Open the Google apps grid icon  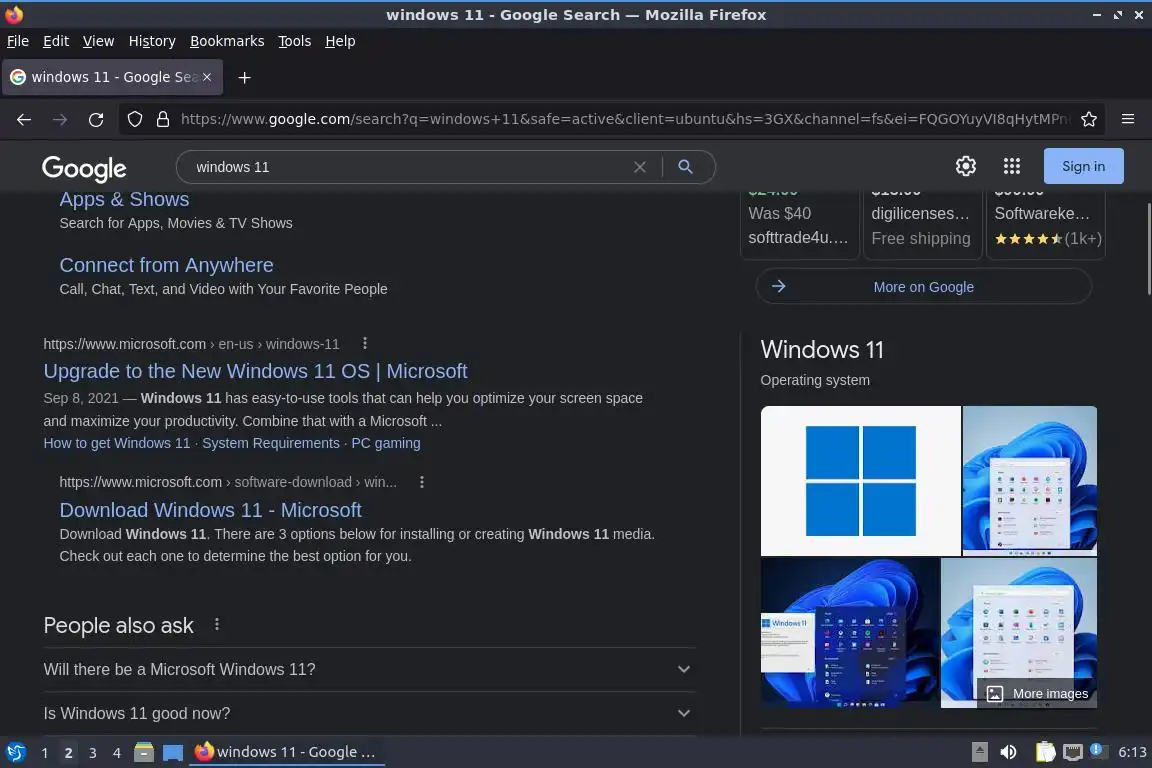coord(1012,166)
